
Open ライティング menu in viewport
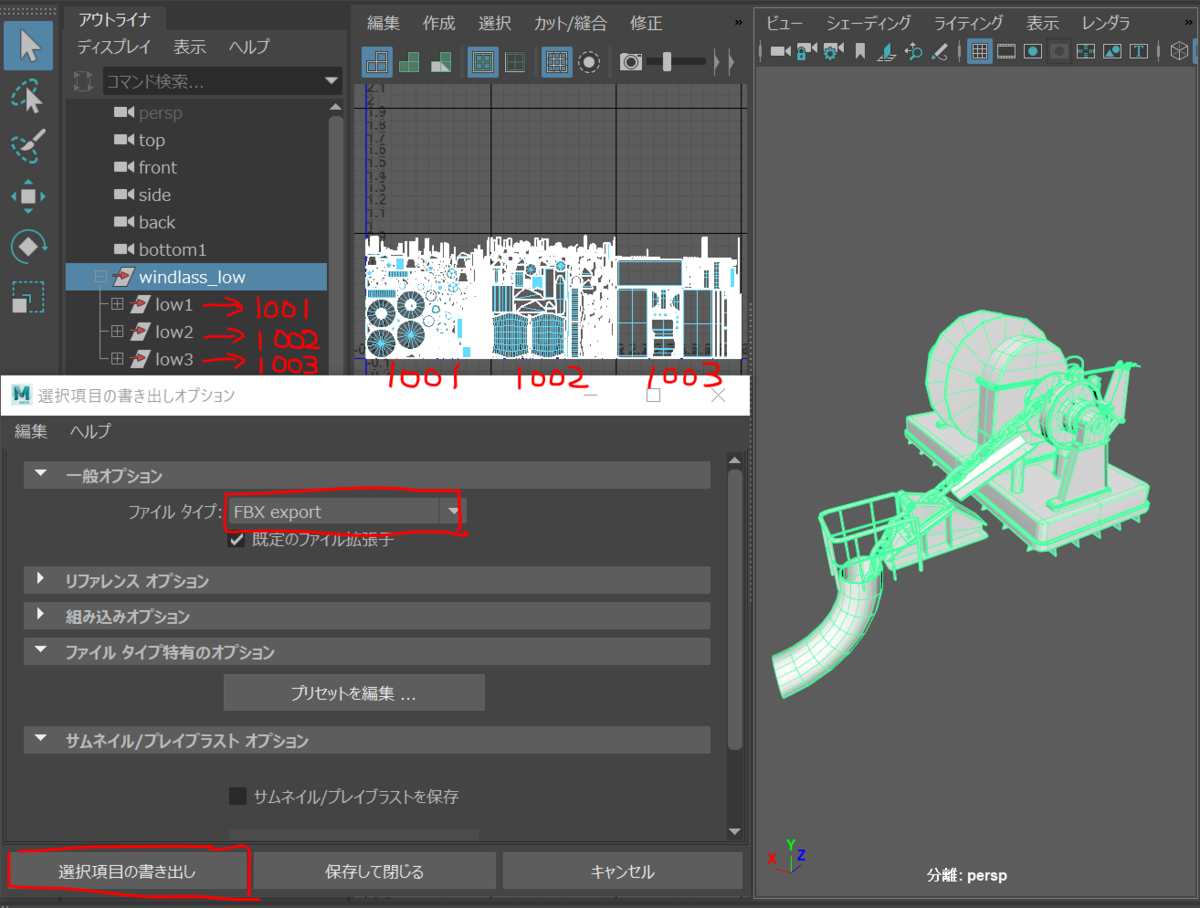[969, 23]
